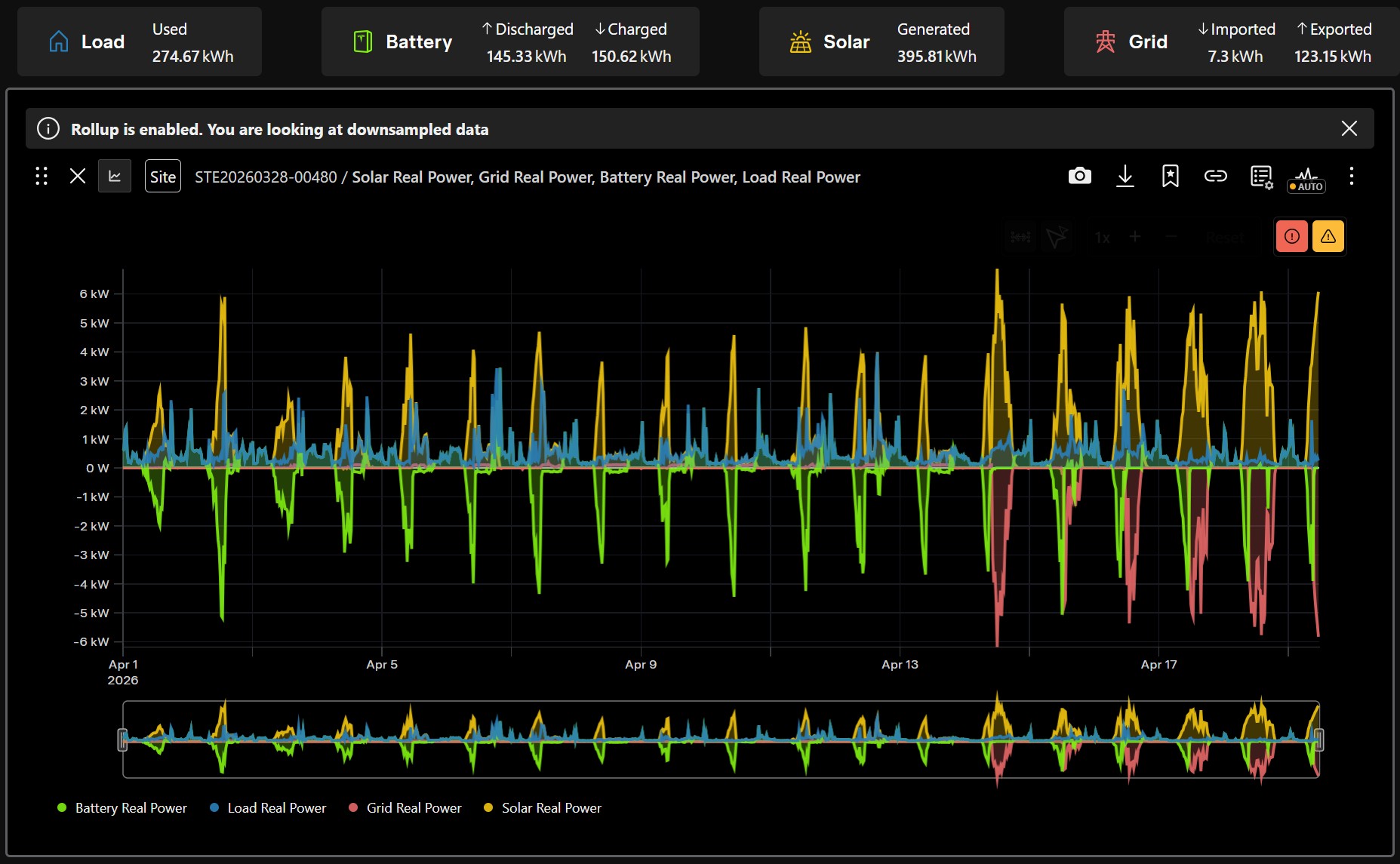Image resolution: width=1400 pixels, height=864 pixels.
Task: Grab the six-dot drag handle icon
Action: pos(42,177)
